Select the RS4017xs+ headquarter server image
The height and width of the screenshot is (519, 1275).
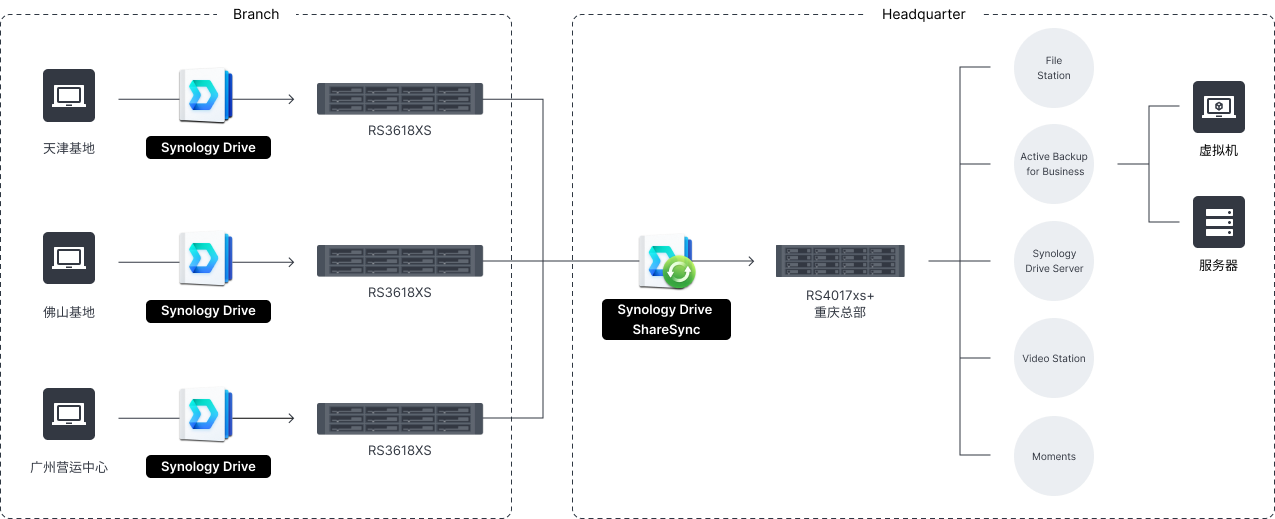click(x=840, y=261)
